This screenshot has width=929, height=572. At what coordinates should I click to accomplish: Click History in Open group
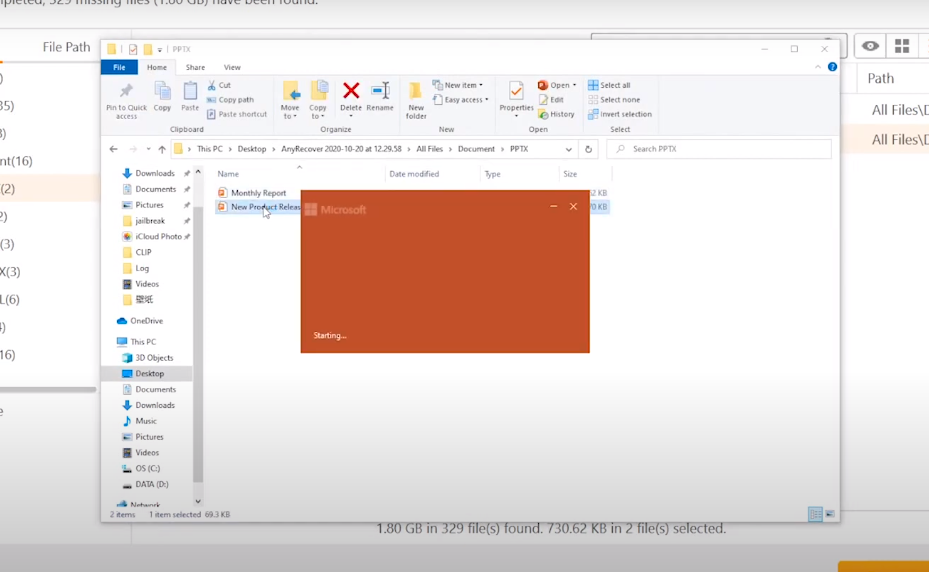(x=556, y=114)
